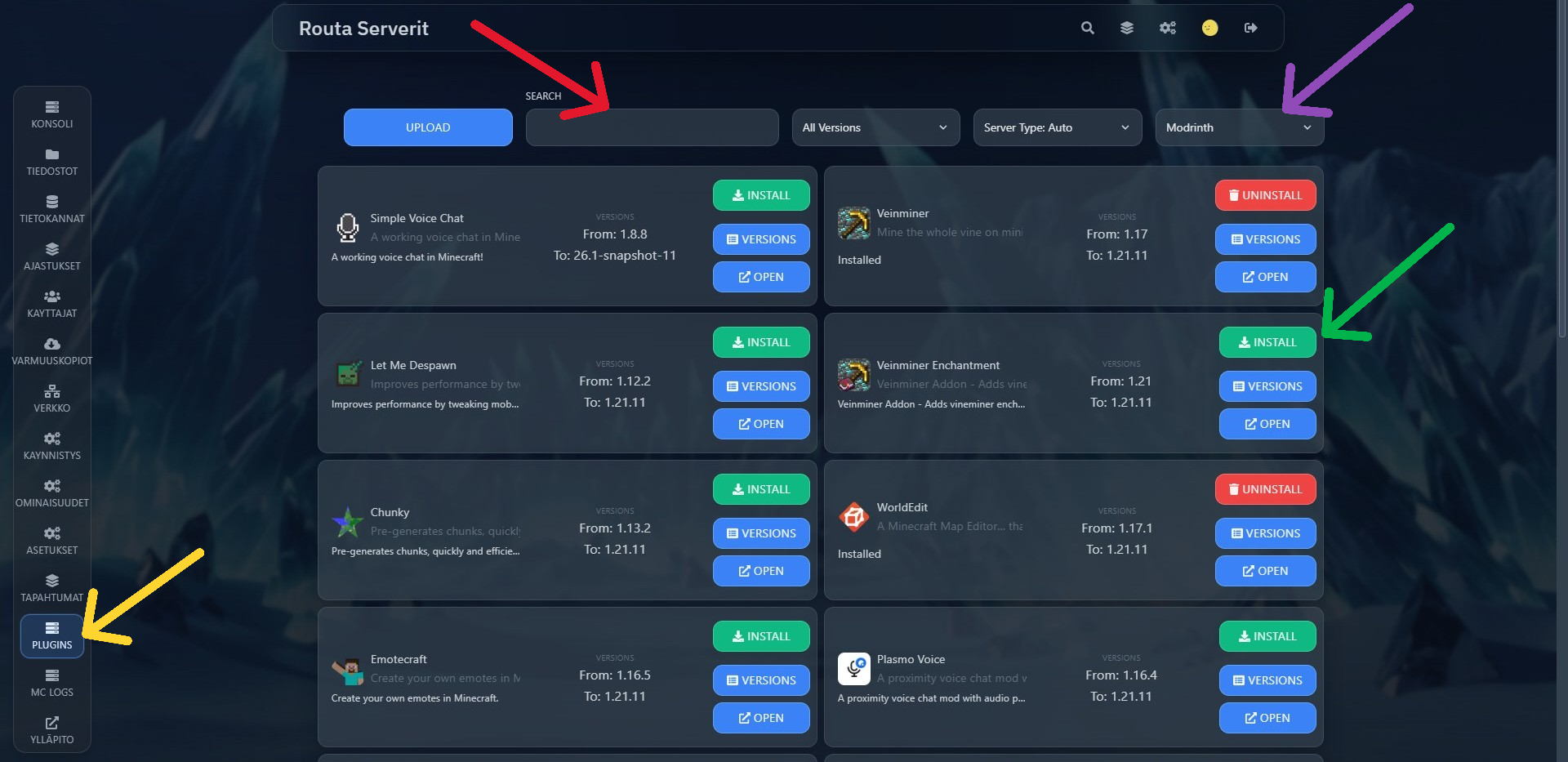Screen dimensions: 1568x762
Task: Install the Veinminer Enchantment plugin
Action: (x=1267, y=342)
